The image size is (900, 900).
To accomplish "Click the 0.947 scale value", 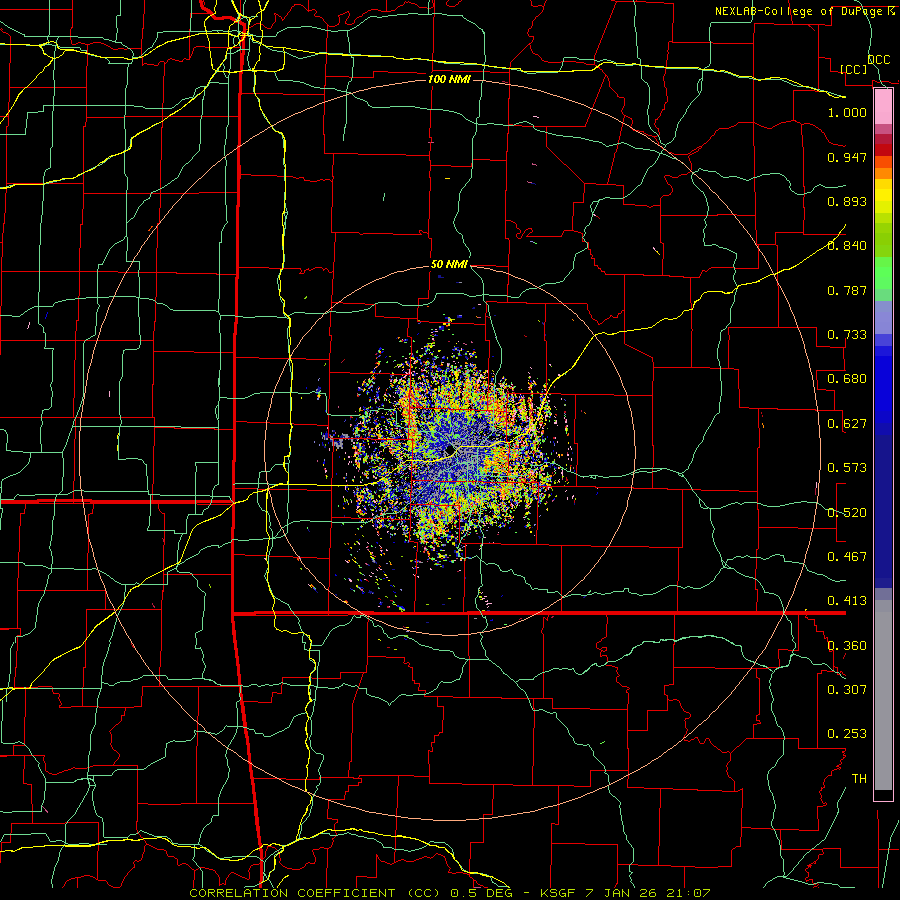I will [847, 157].
